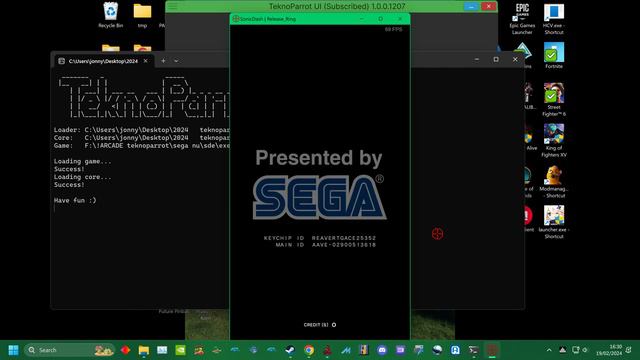The width and height of the screenshot is (640, 360).
Task: Click the SonicDash window title bar icon
Action: click(x=236, y=19)
